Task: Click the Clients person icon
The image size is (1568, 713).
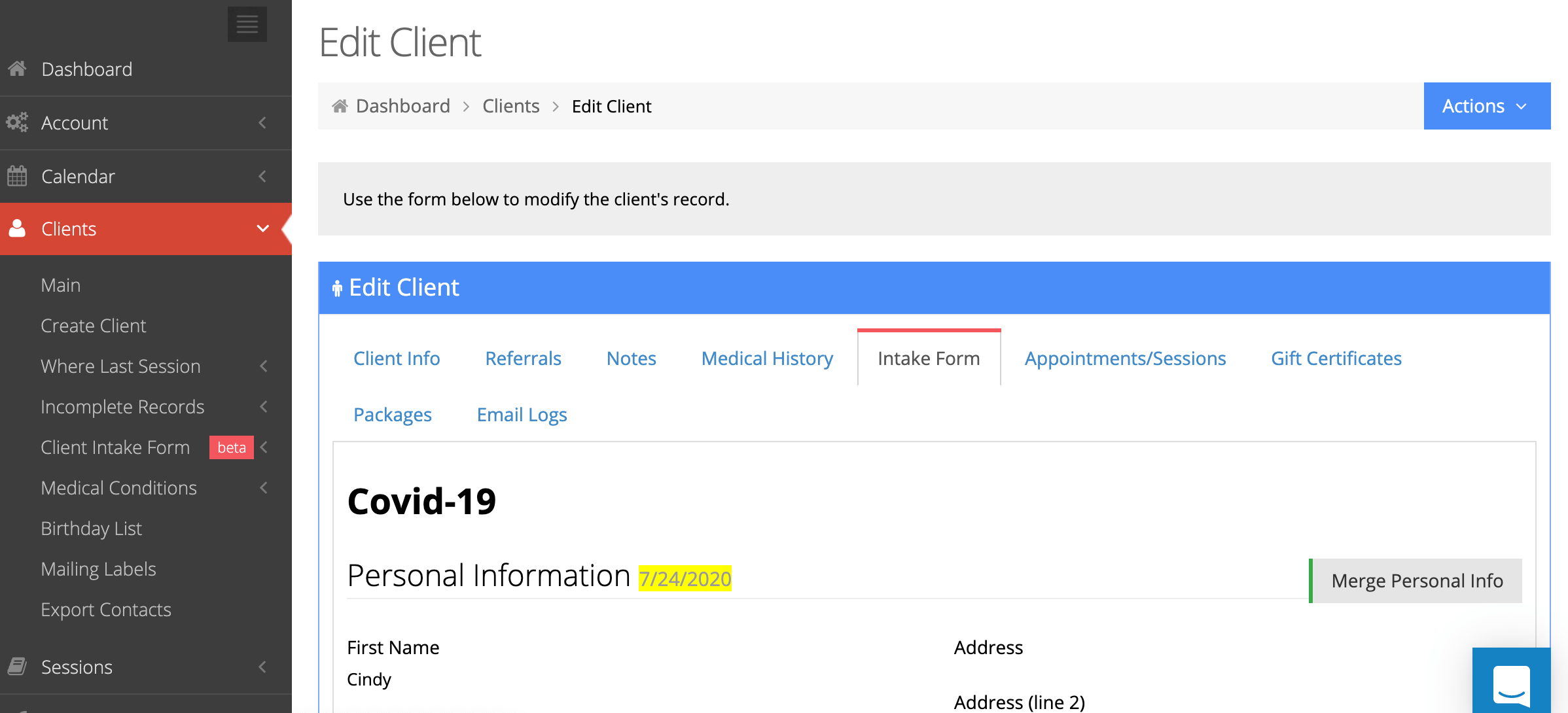Action: (x=17, y=228)
